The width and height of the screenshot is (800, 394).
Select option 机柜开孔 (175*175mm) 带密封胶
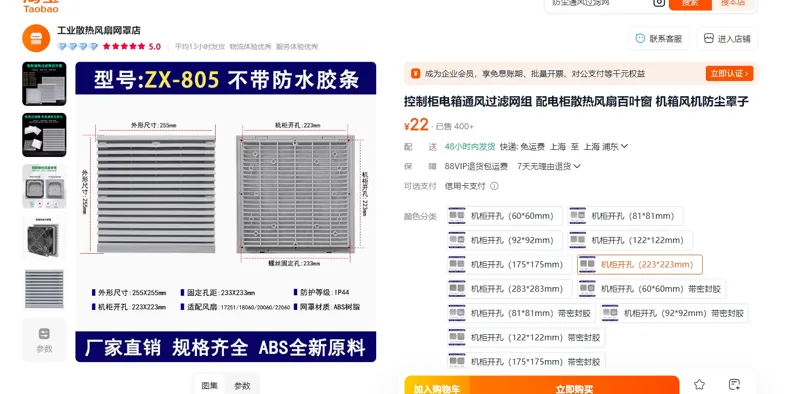point(526,361)
